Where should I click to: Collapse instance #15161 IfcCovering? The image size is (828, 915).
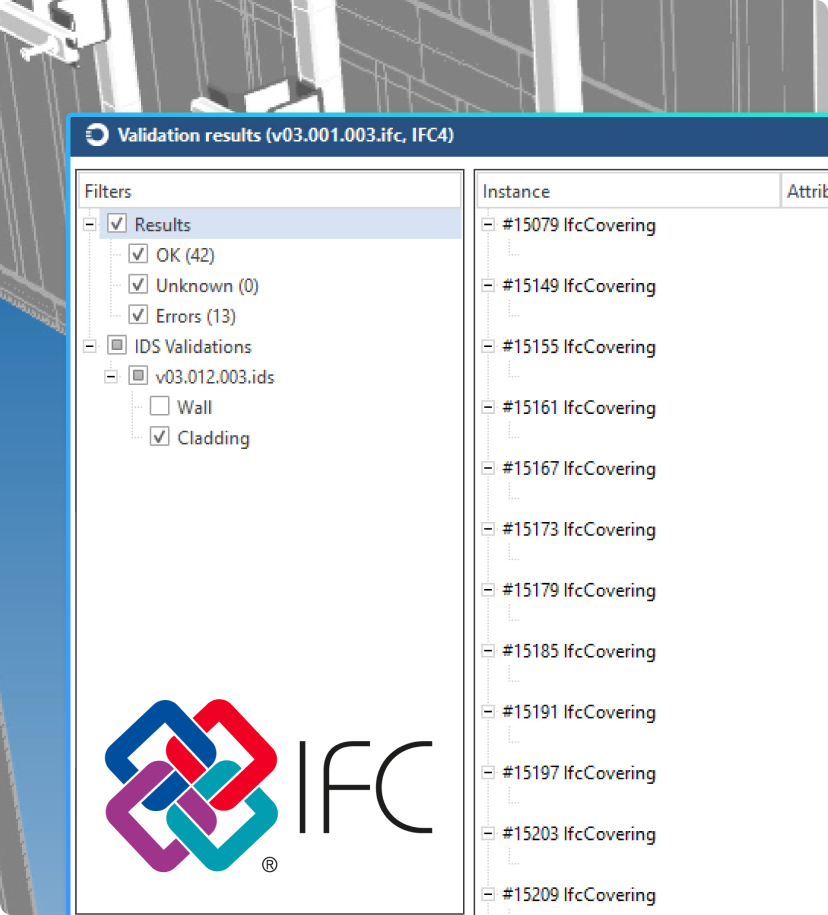pos(488,408)
